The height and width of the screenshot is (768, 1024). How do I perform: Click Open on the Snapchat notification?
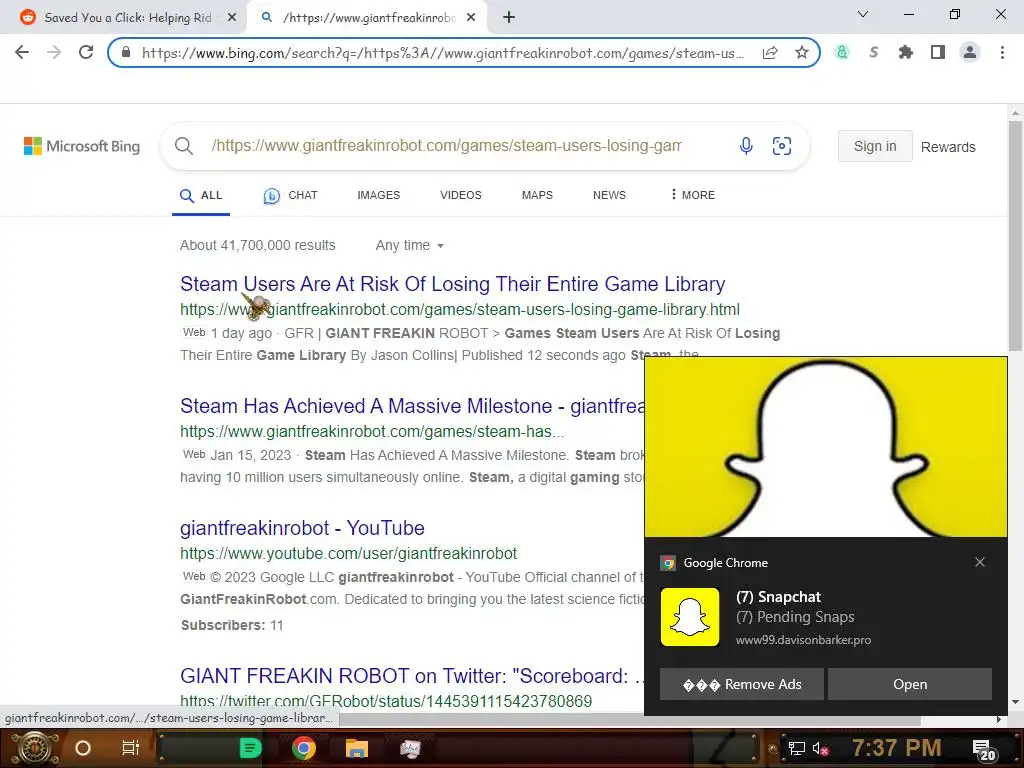pyautogui.click(x=910, y=684)
